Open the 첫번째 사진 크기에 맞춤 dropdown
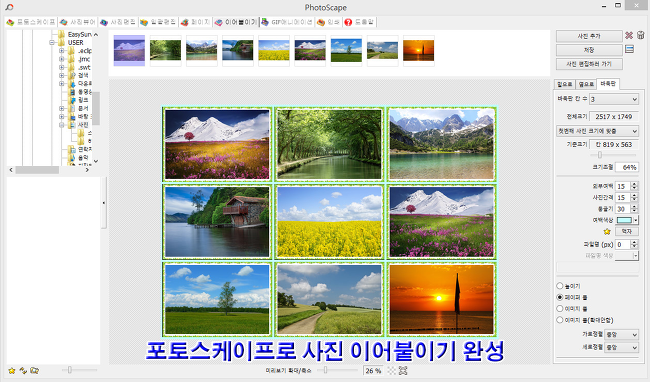The image size is (650, 382). (x=597, y=131)
